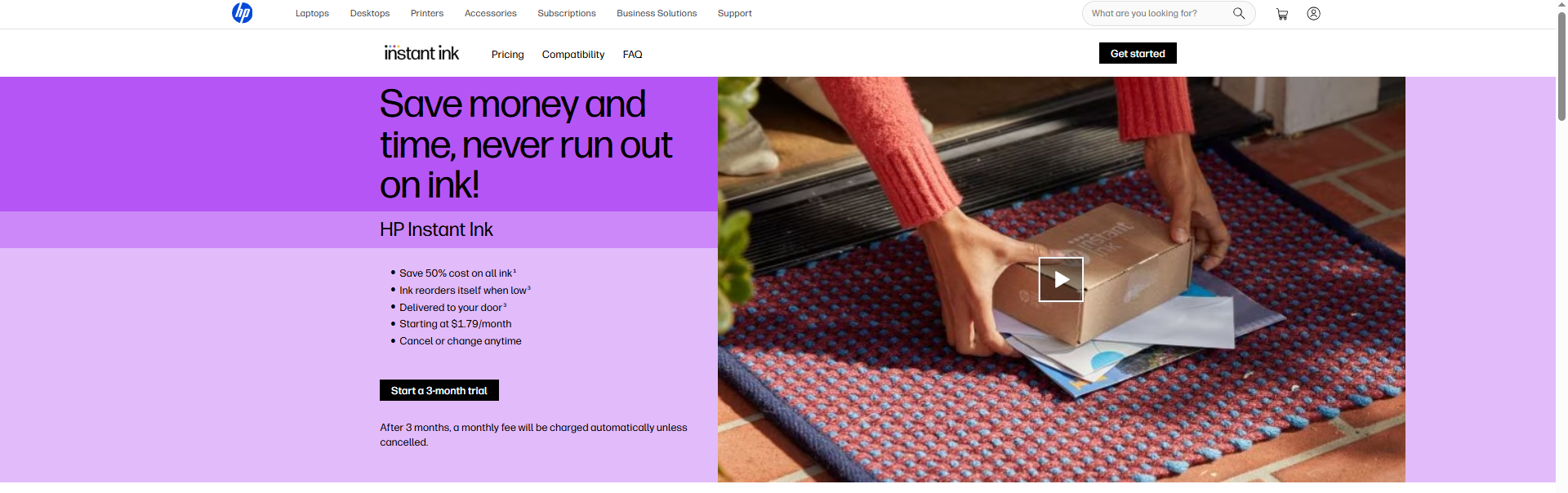1568x493 pixels.
Task: Open Business Solutions menu
Action: 657,13
